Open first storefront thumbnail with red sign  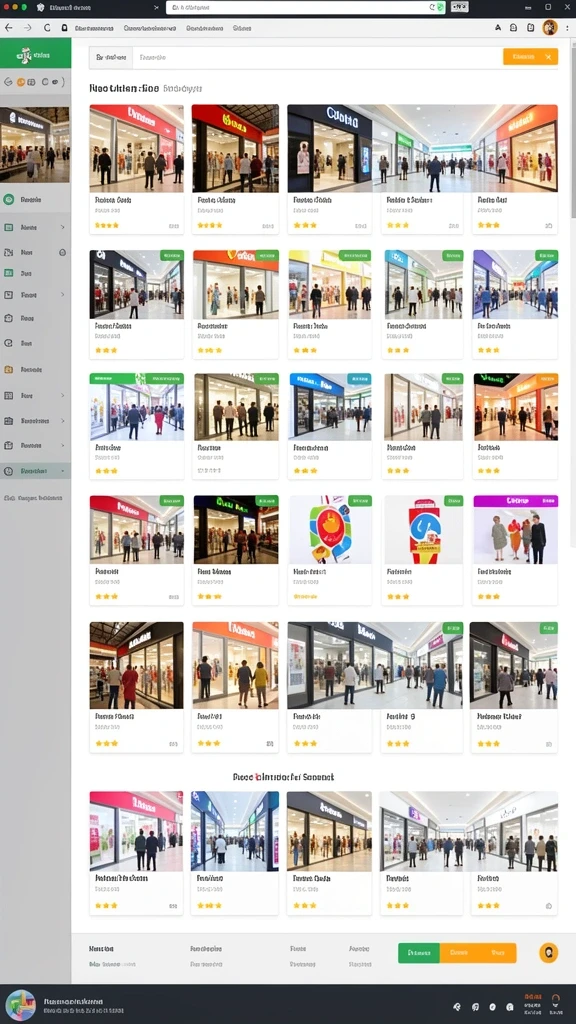click(136, 148)
